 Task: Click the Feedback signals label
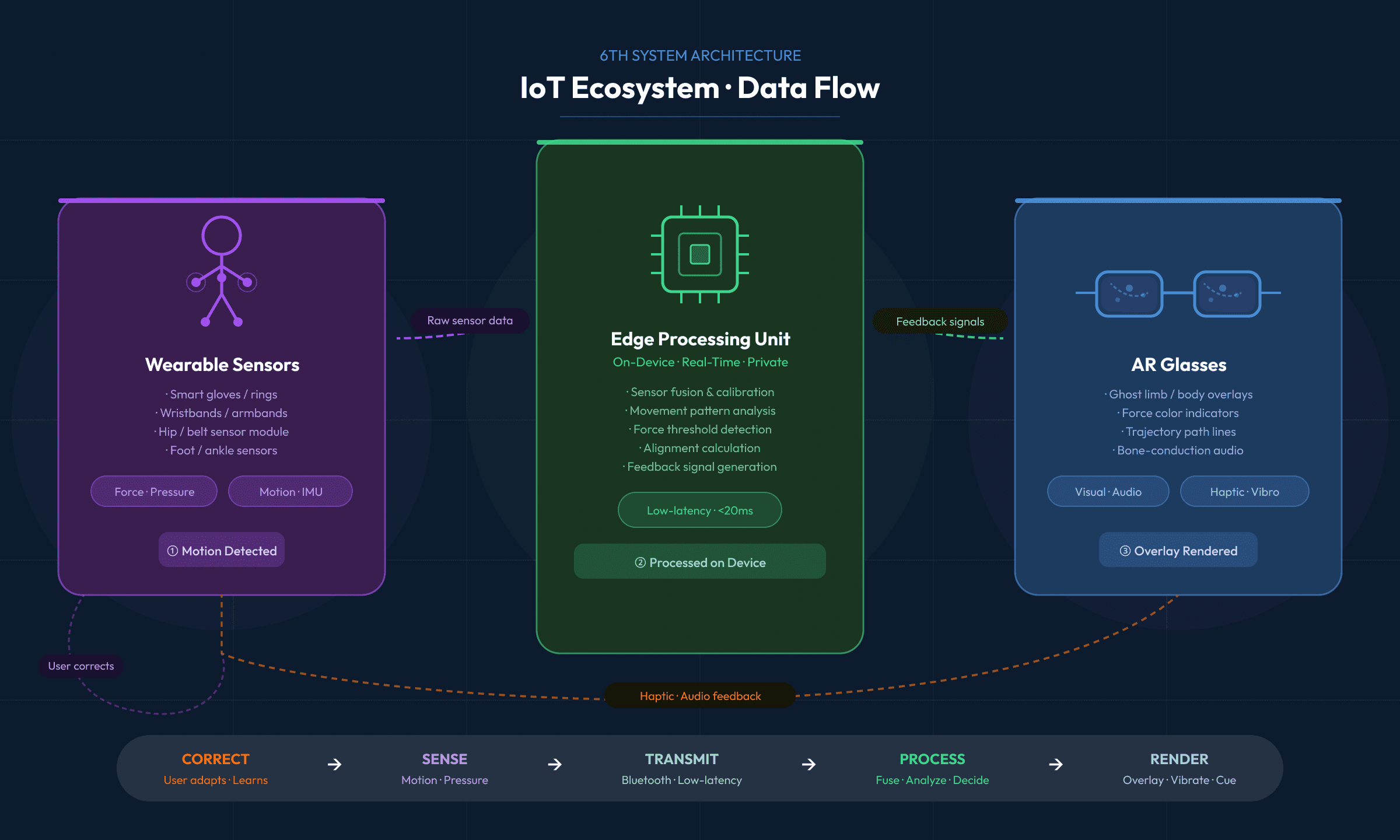(940, 321)
